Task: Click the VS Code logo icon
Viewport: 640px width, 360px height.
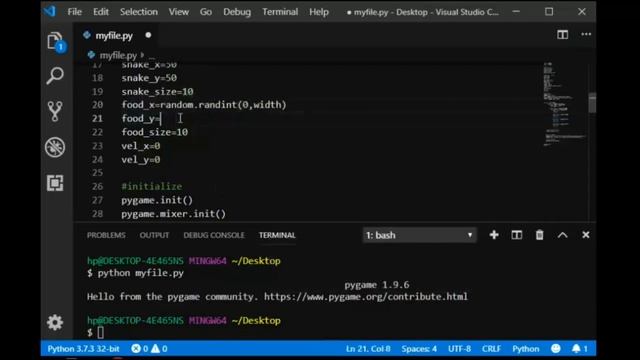Action: point(50,11)
